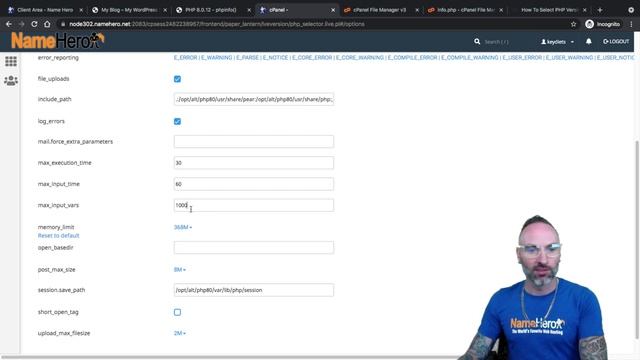Screen dimensions: 640x360
Task: Enable the short_open_tag checkbox
Action: click(177, 312)
